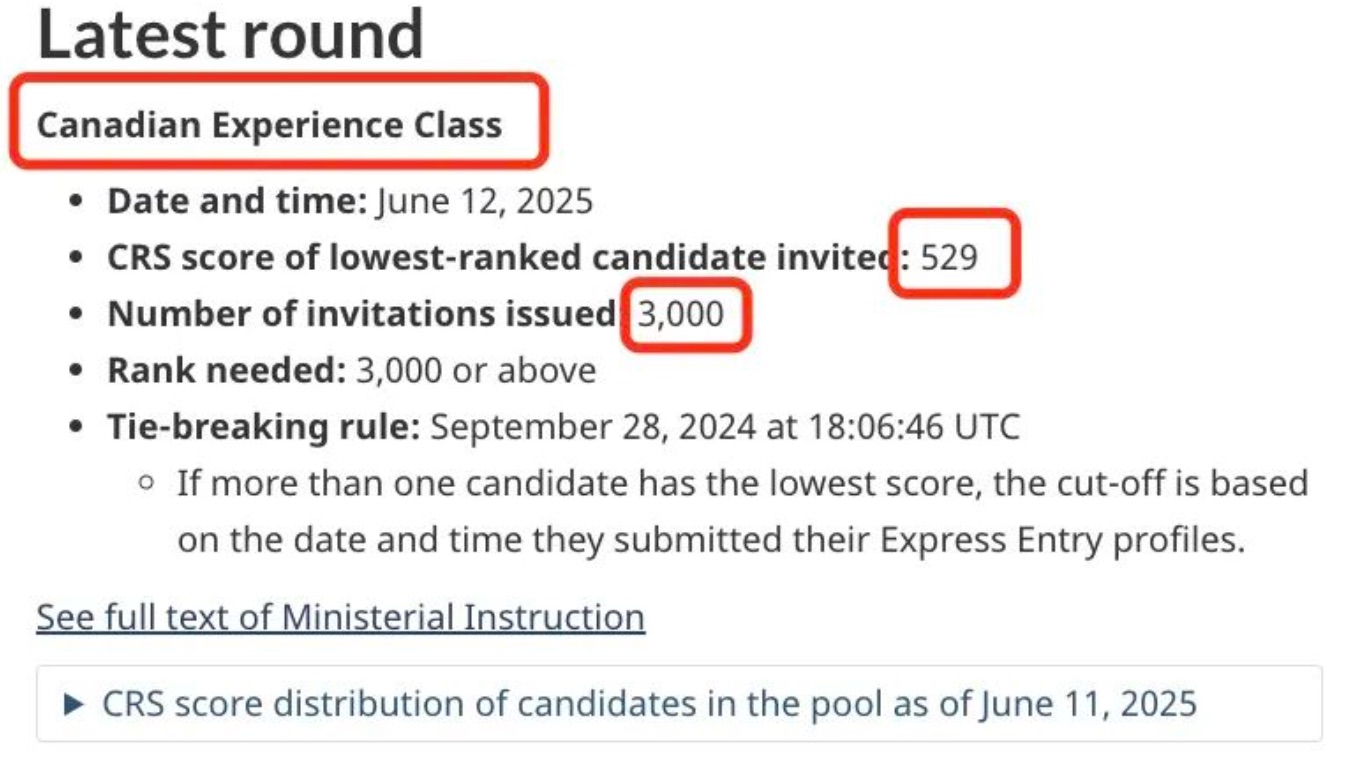Click the bullet point before "Date and time"
Viewport: 1366px width, 768px height.
click(76, 202)
